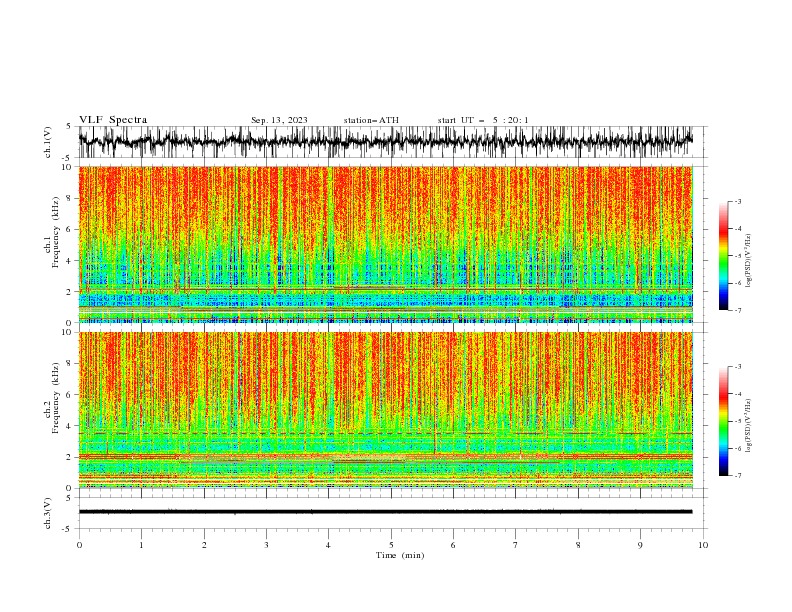Click the "-7" tick on ch.2 color bar
Image resolution: width=792 pixels, height=612 pixels.
(738, 476)
